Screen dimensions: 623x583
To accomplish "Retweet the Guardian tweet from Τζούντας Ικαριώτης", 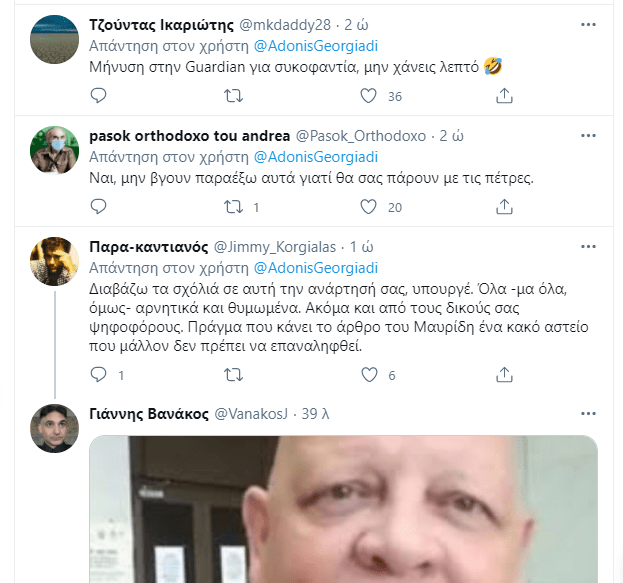I will coord(233,96).
